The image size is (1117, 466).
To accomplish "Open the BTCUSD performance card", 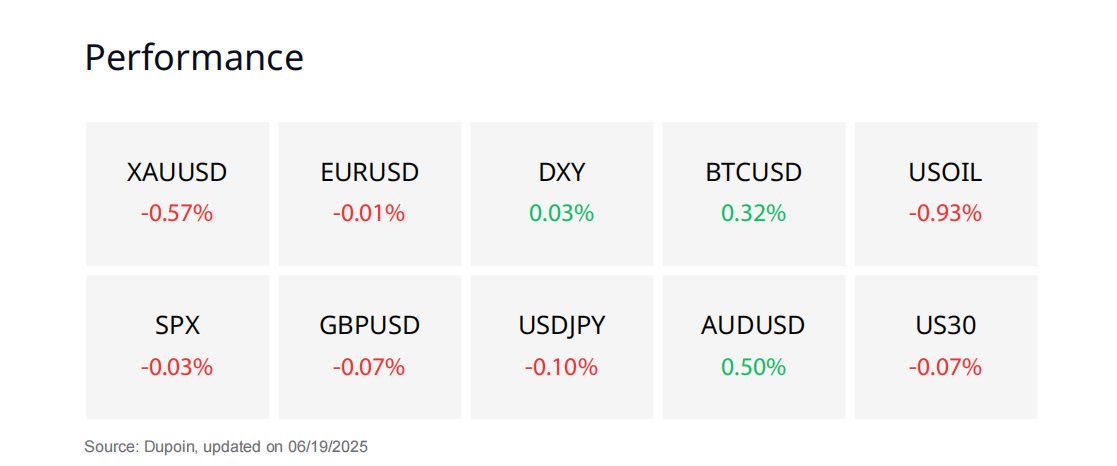I will 754,194.
